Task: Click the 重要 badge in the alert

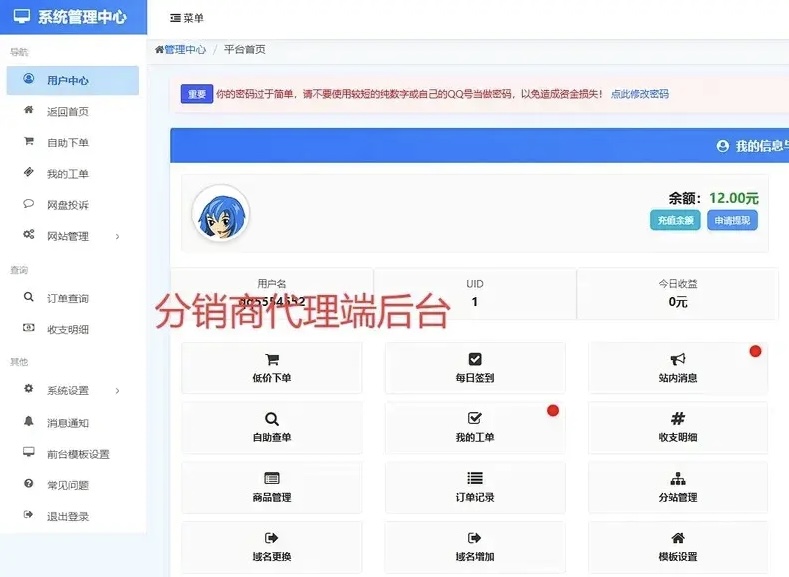Action: tap(197, 94)
